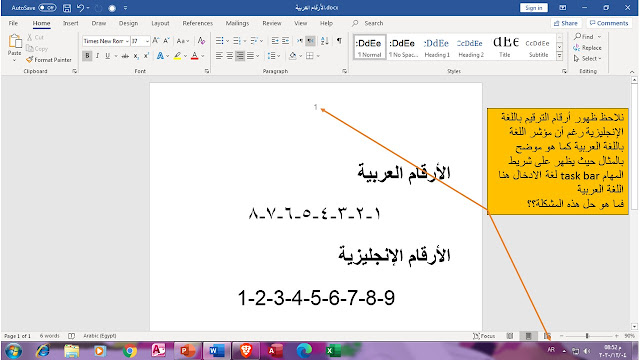
Task: Switch to Read Mode view icon
Action: tap(510, 336)
